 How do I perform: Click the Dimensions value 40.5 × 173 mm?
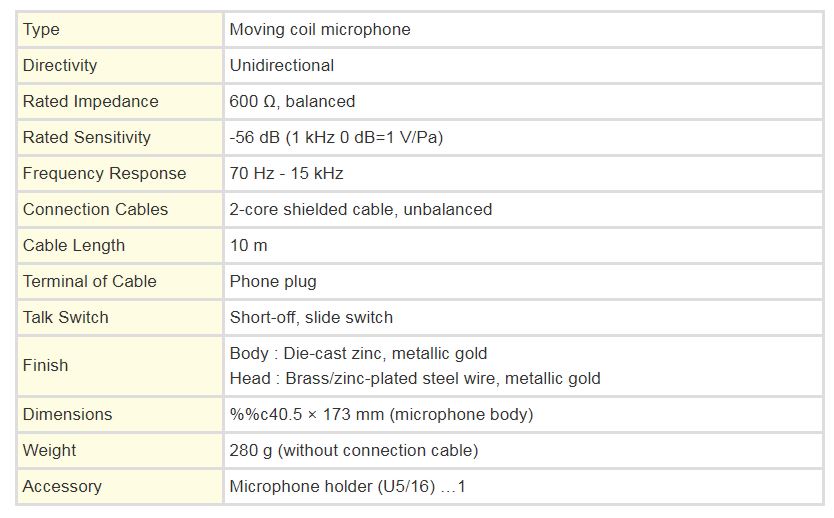[381, 414]
